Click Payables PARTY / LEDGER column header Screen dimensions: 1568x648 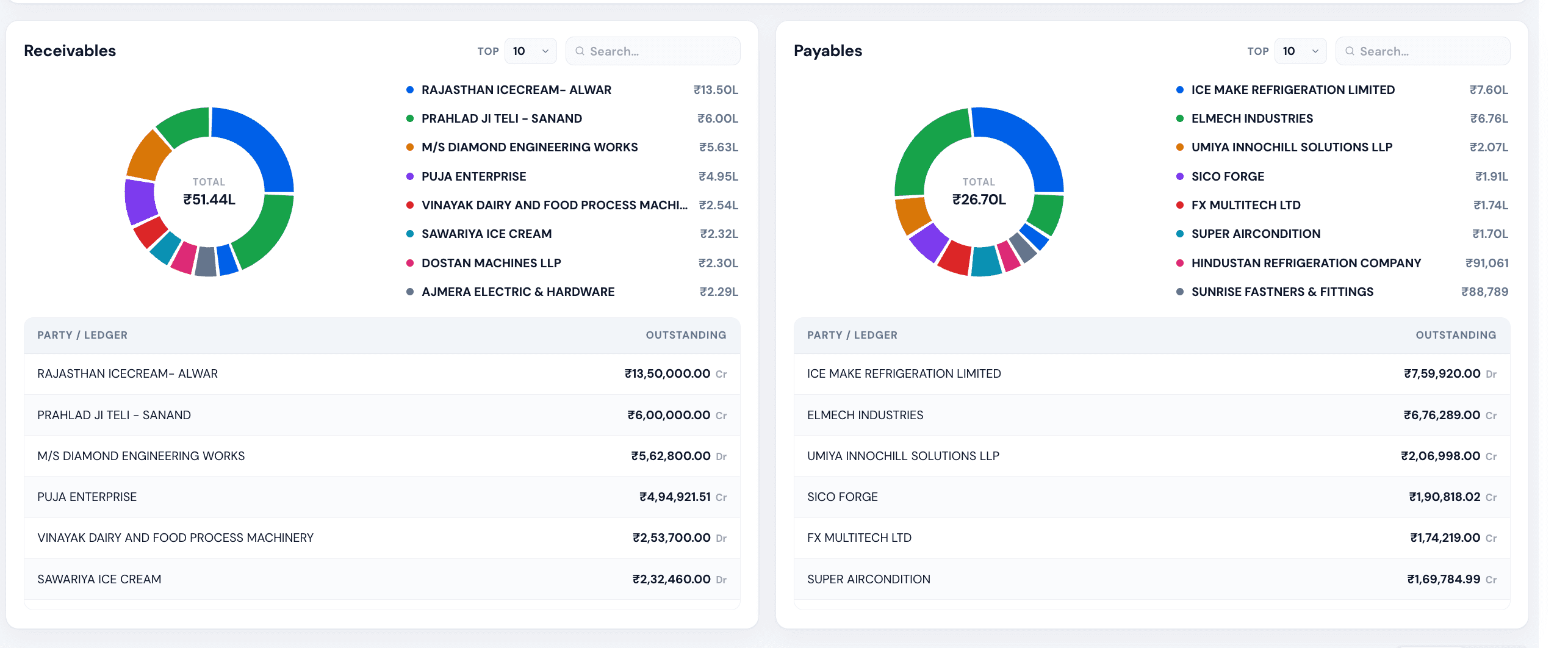tap(852, 335)
